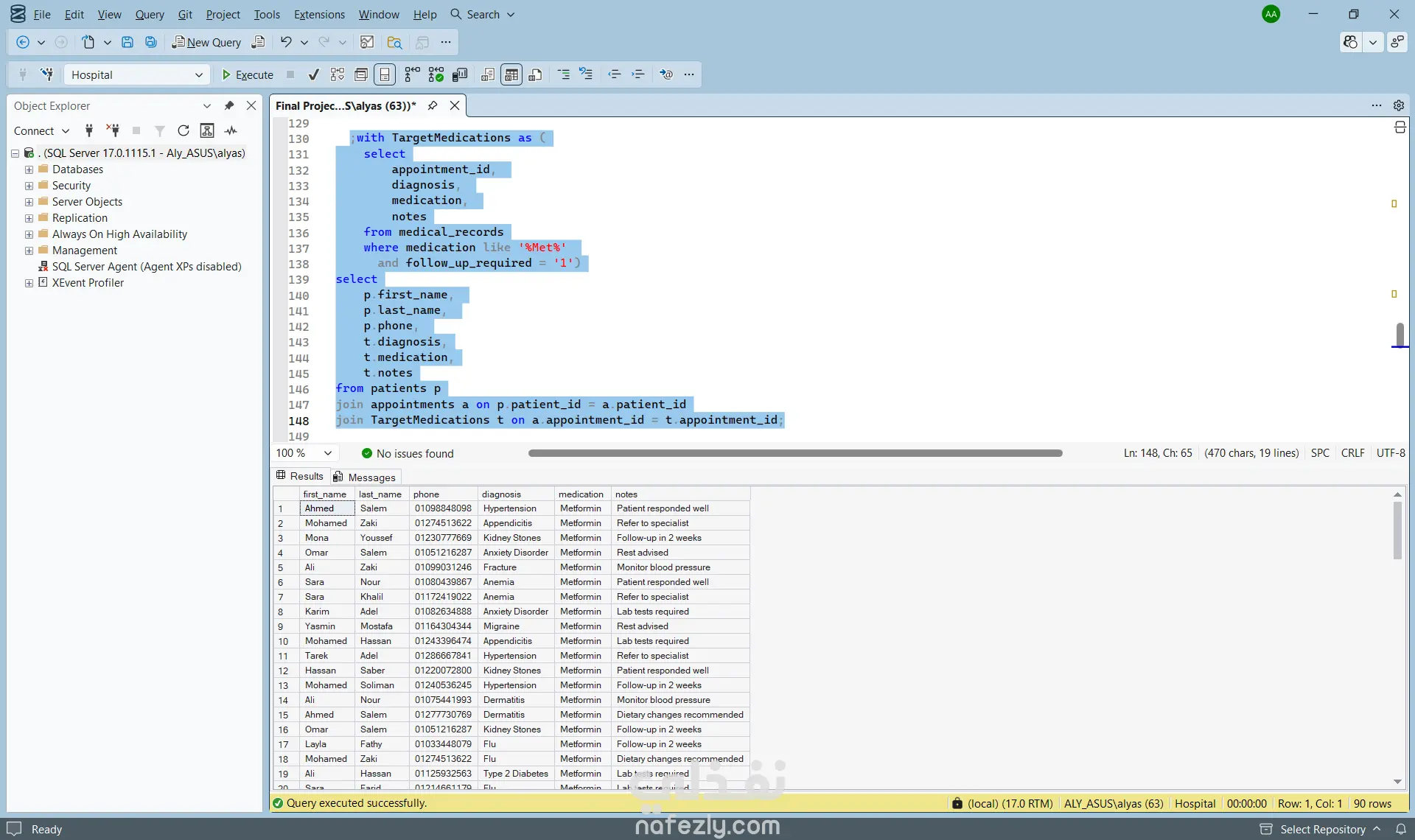This screenshot has height=840, width=1415.
Task: Click the Save All icon
Action: [x=151, y=42]
